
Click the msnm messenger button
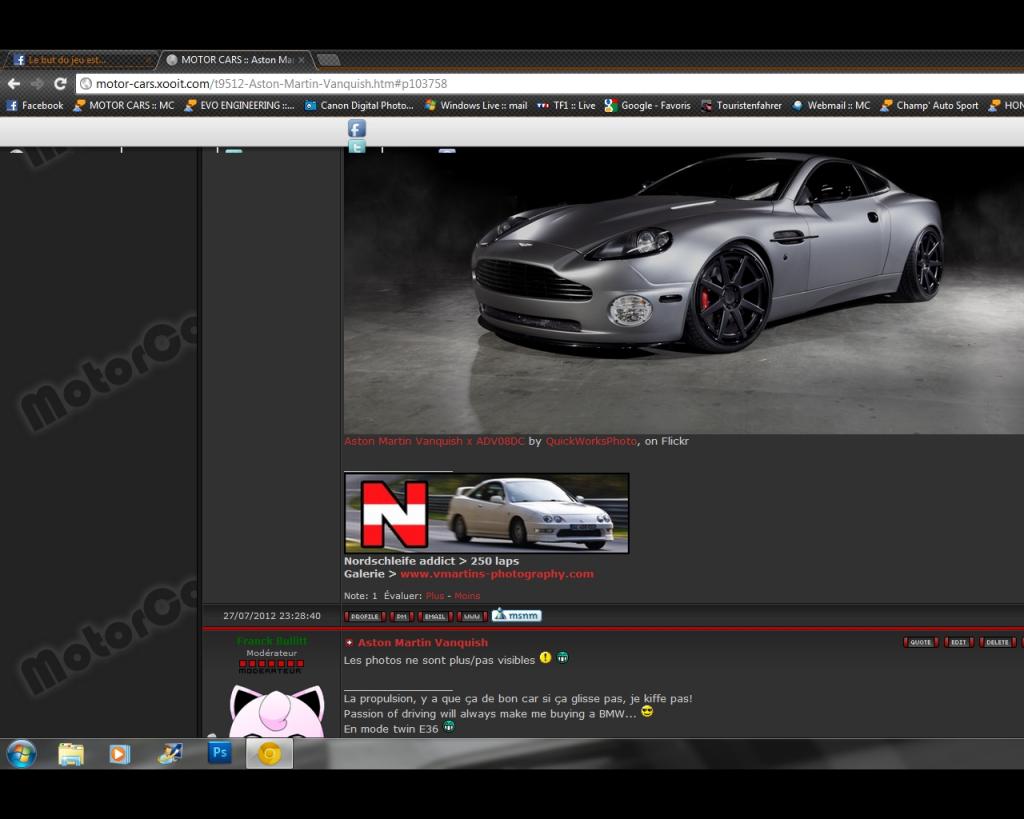516,615
